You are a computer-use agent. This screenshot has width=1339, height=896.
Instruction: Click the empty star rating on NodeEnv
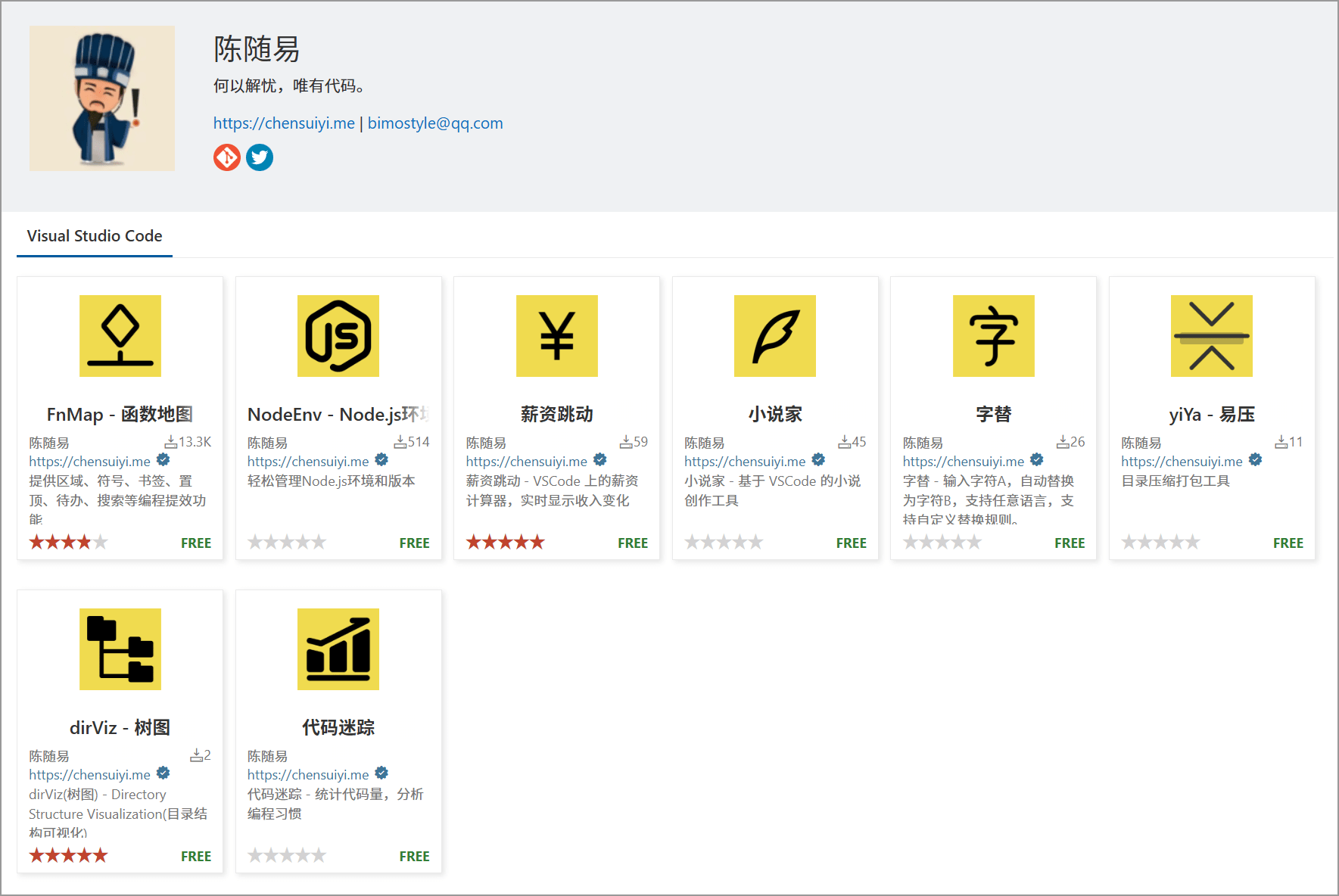click(x=287, y=542)
